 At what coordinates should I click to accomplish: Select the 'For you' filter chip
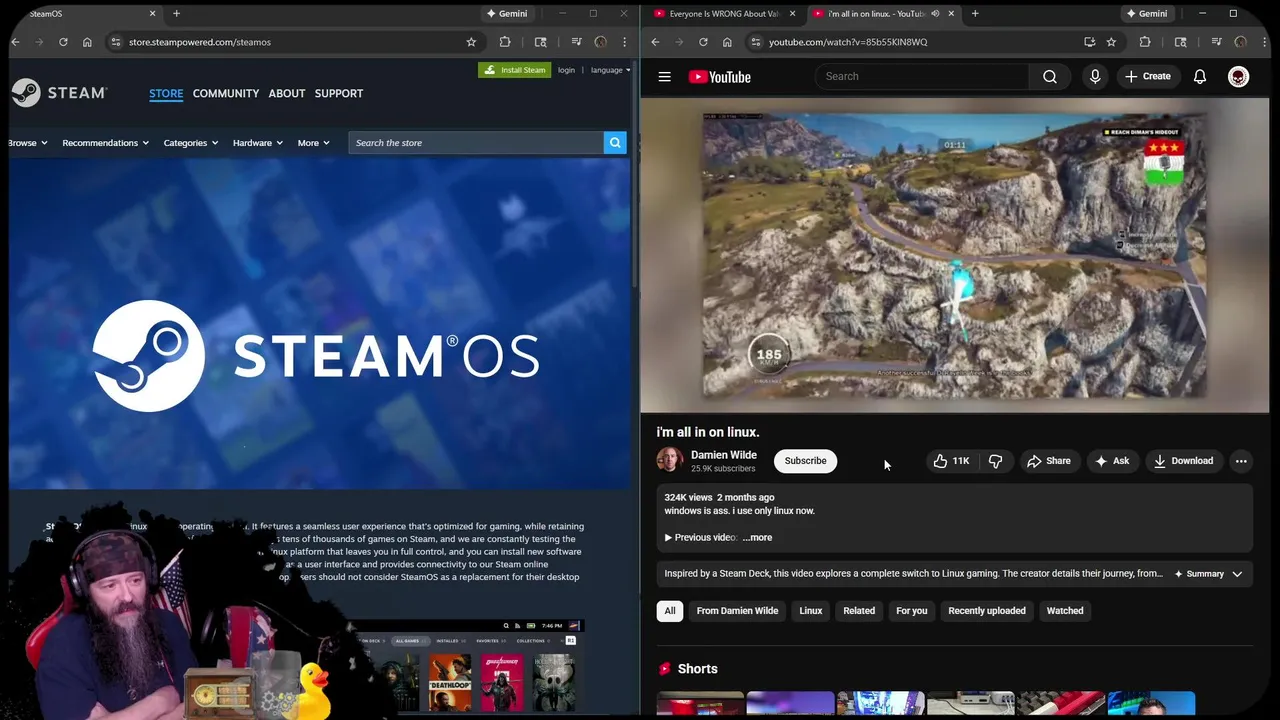912,611
